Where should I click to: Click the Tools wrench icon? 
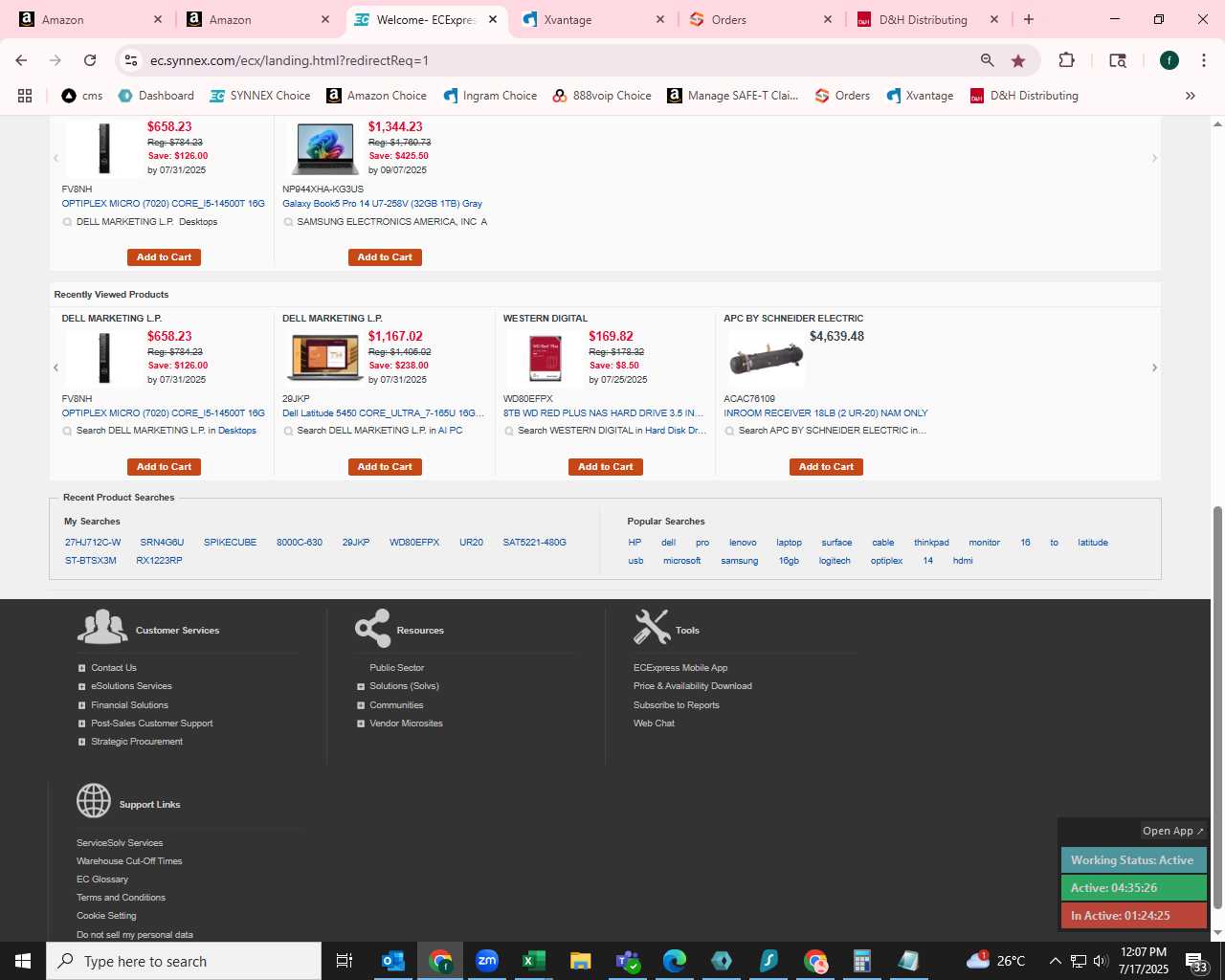click(x=652, y=628)
